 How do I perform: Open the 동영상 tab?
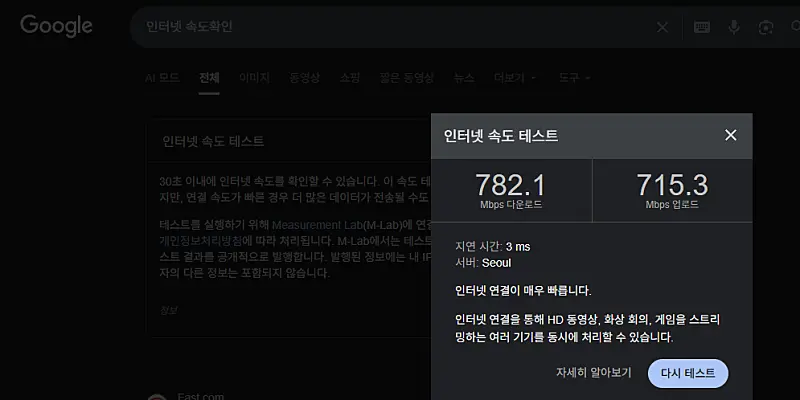tap(304, 77)
